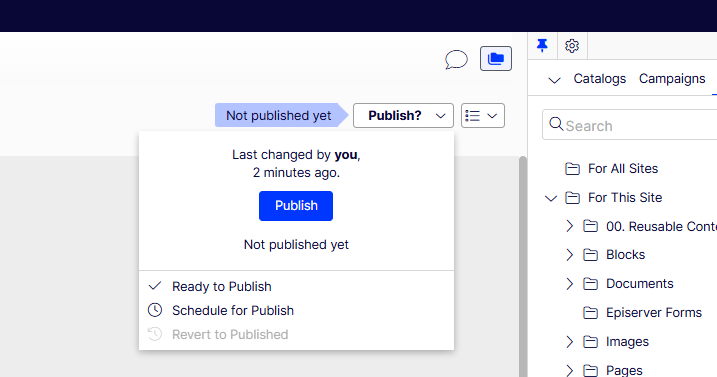This screenshot has height=377, width=717.
Task: Expand the Images folder
Action: (x=569, y=342)
